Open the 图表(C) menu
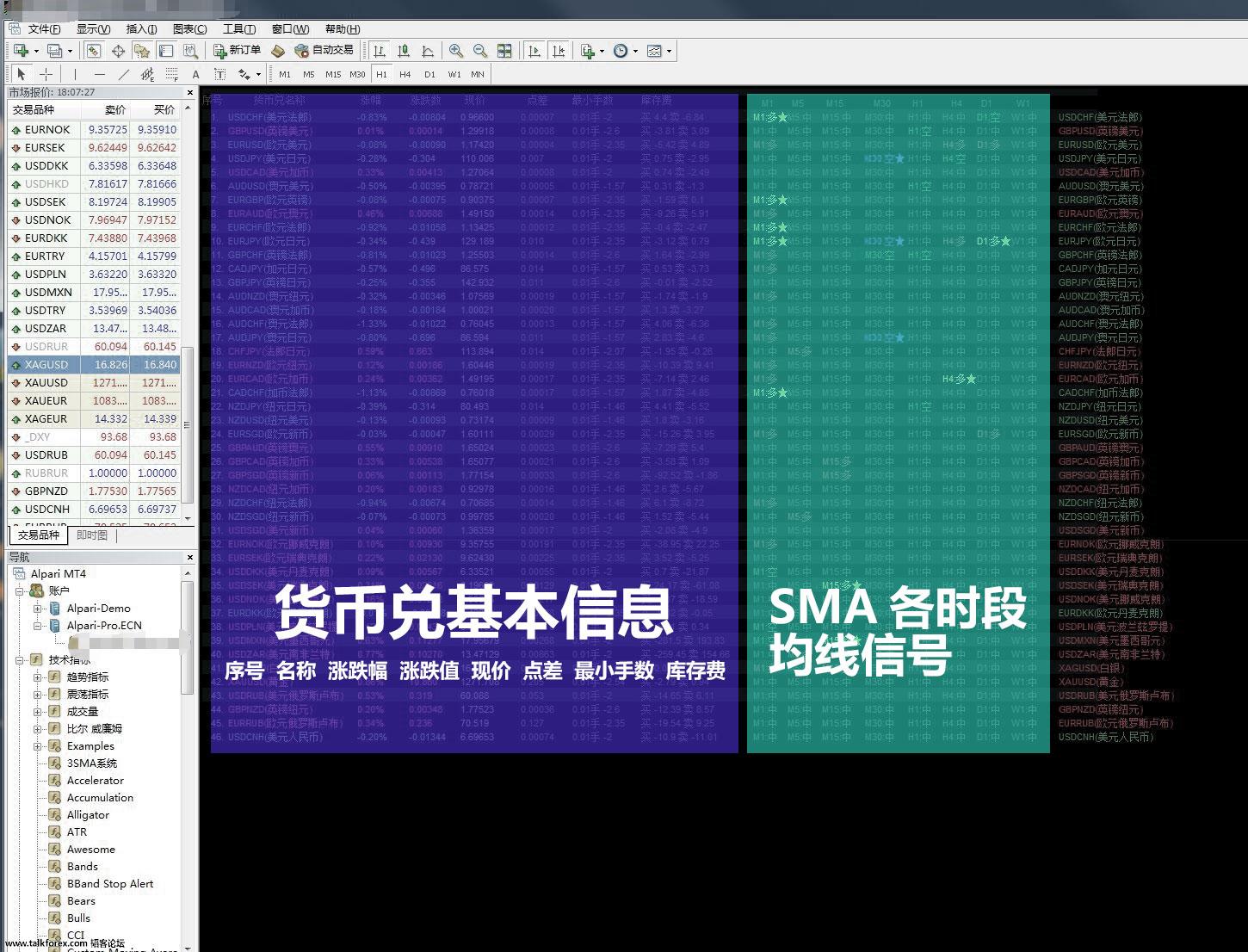This screenshot has width=1248, height=952. (189, 28)
